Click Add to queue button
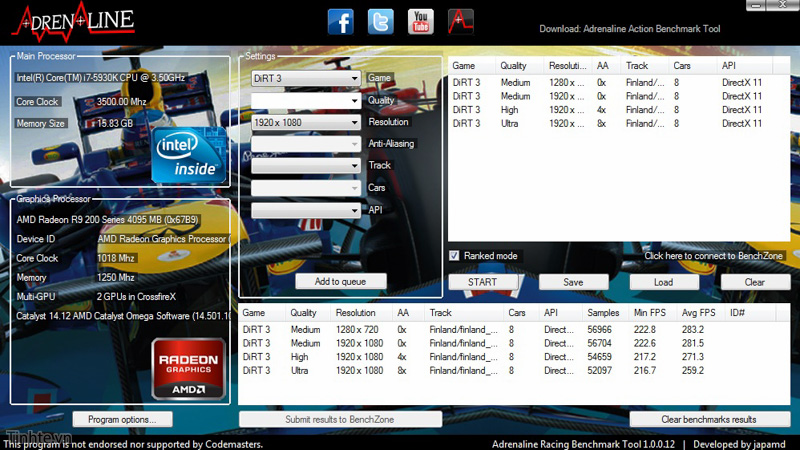This screenshot has width=800, height=450. [x=340, y=282]
